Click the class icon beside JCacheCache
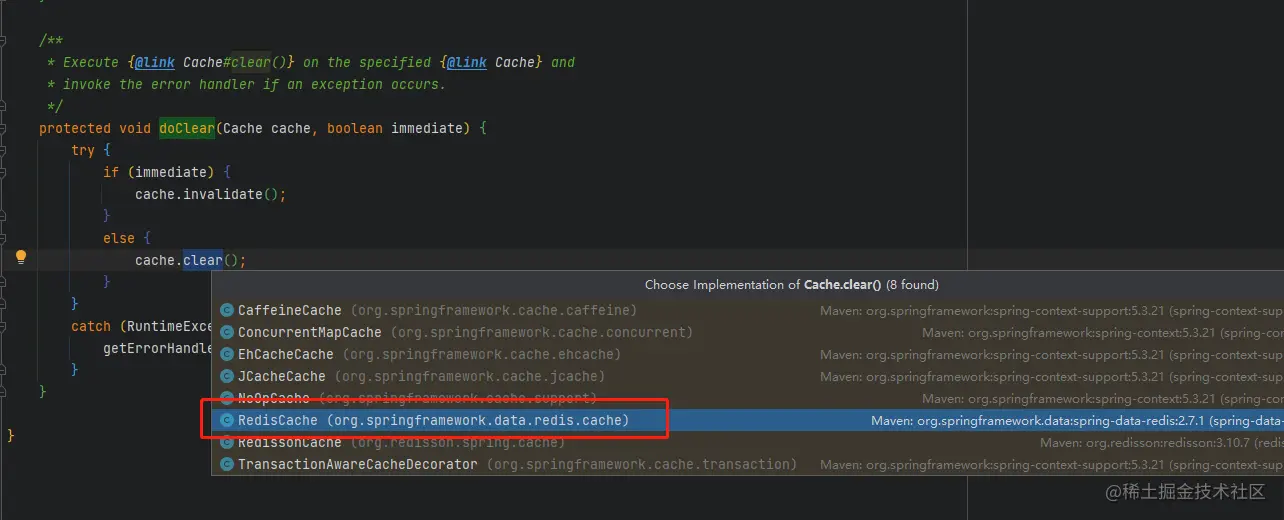 coord(227,377)
